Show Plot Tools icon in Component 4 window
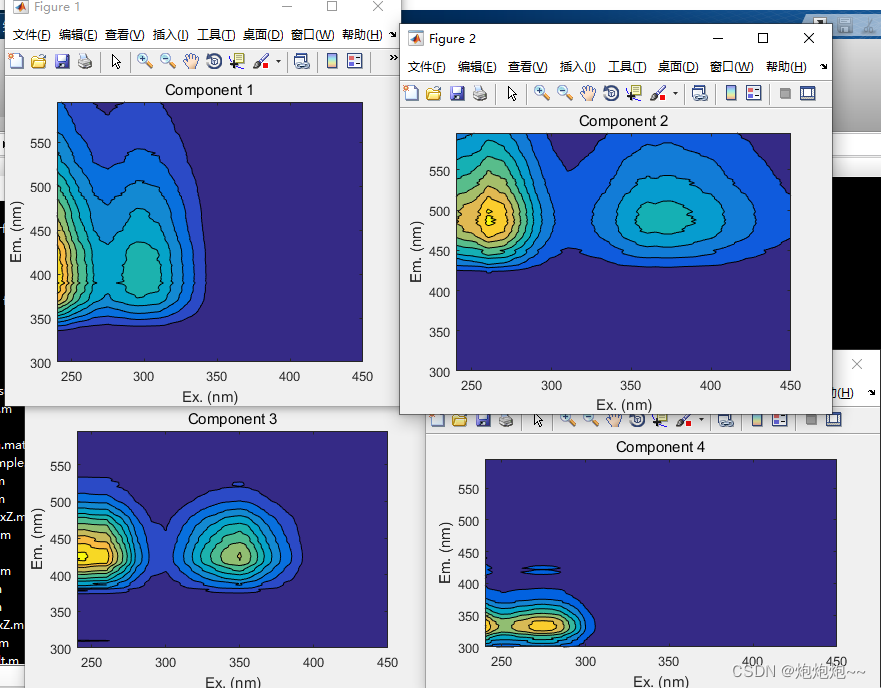Image resolution: width=881 pixels, height=688 pixels. [834, 420]
